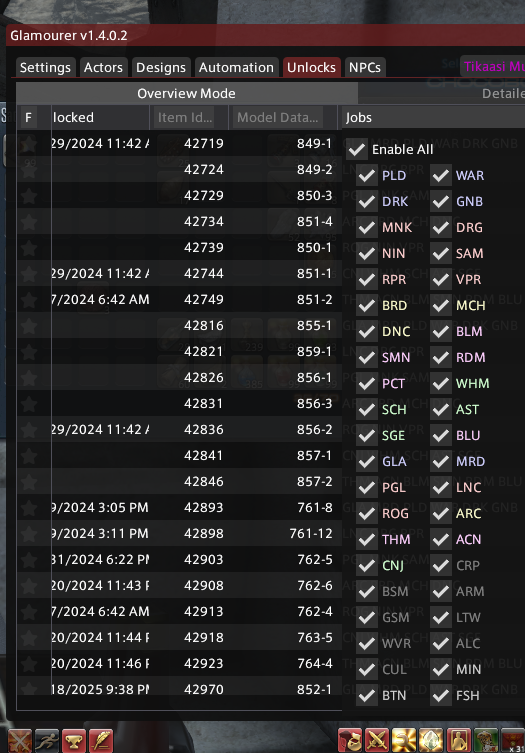Uncheck the CRP job checkbox

coord(441,565)
